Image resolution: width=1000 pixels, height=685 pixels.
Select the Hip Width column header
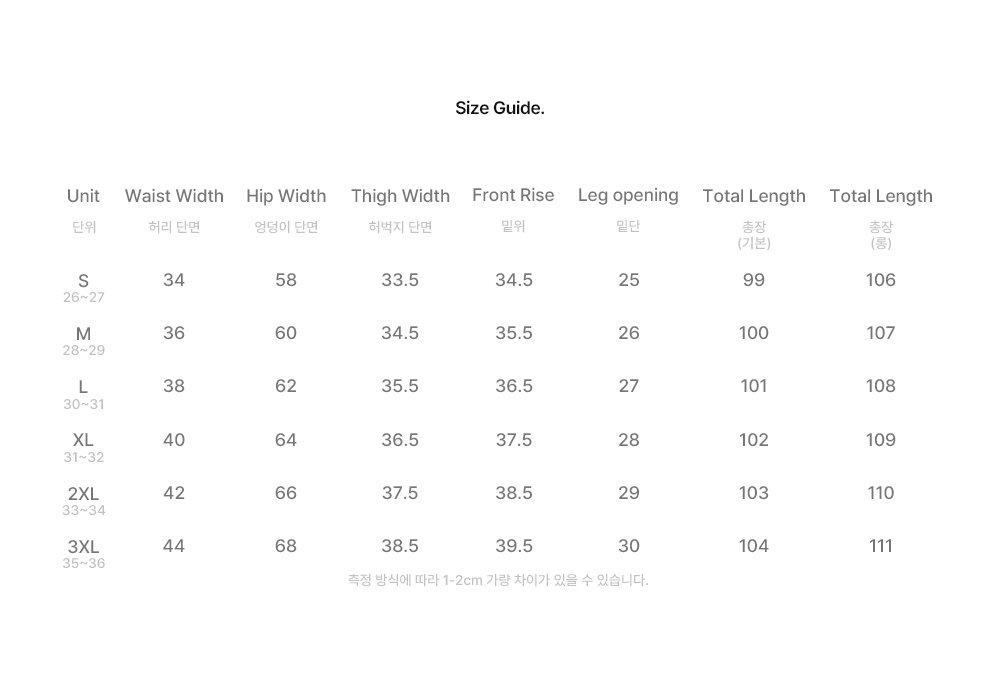tap(286, 196)
